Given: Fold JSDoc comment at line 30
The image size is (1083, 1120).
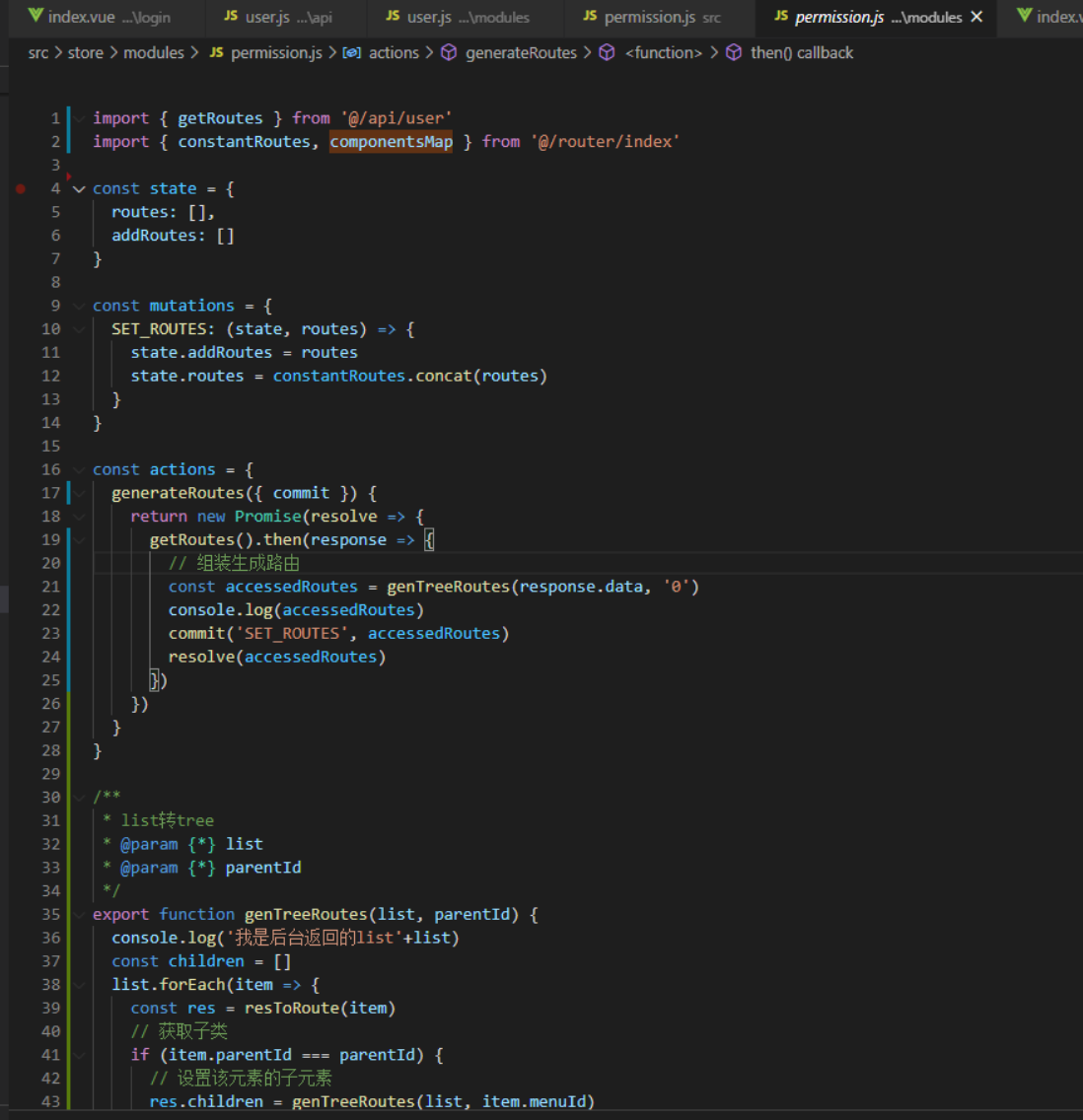Looking at the screenshot, I should 79,798.
